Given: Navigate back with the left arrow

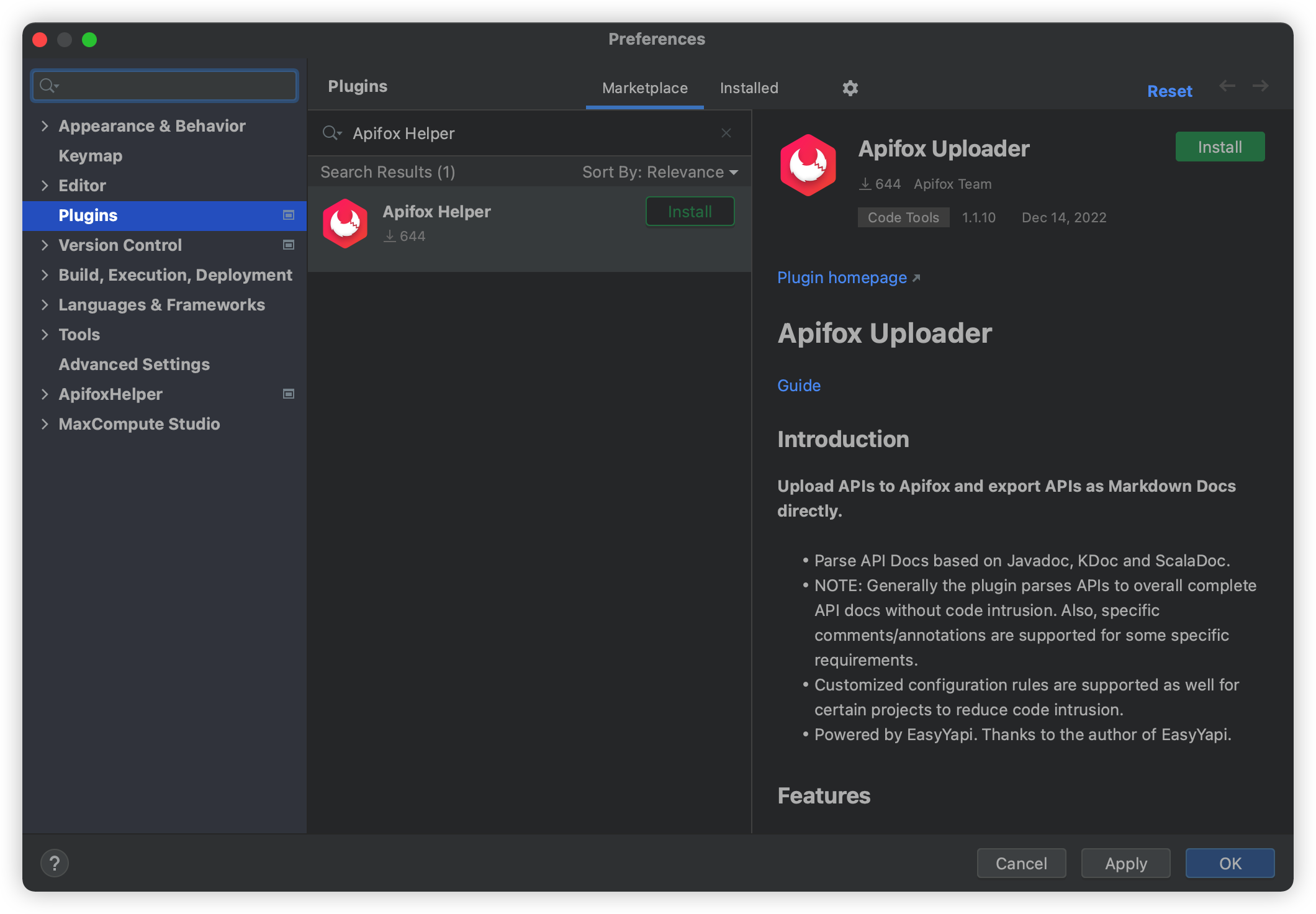Looking at the screenshot, I should [x=1227, y=86].
